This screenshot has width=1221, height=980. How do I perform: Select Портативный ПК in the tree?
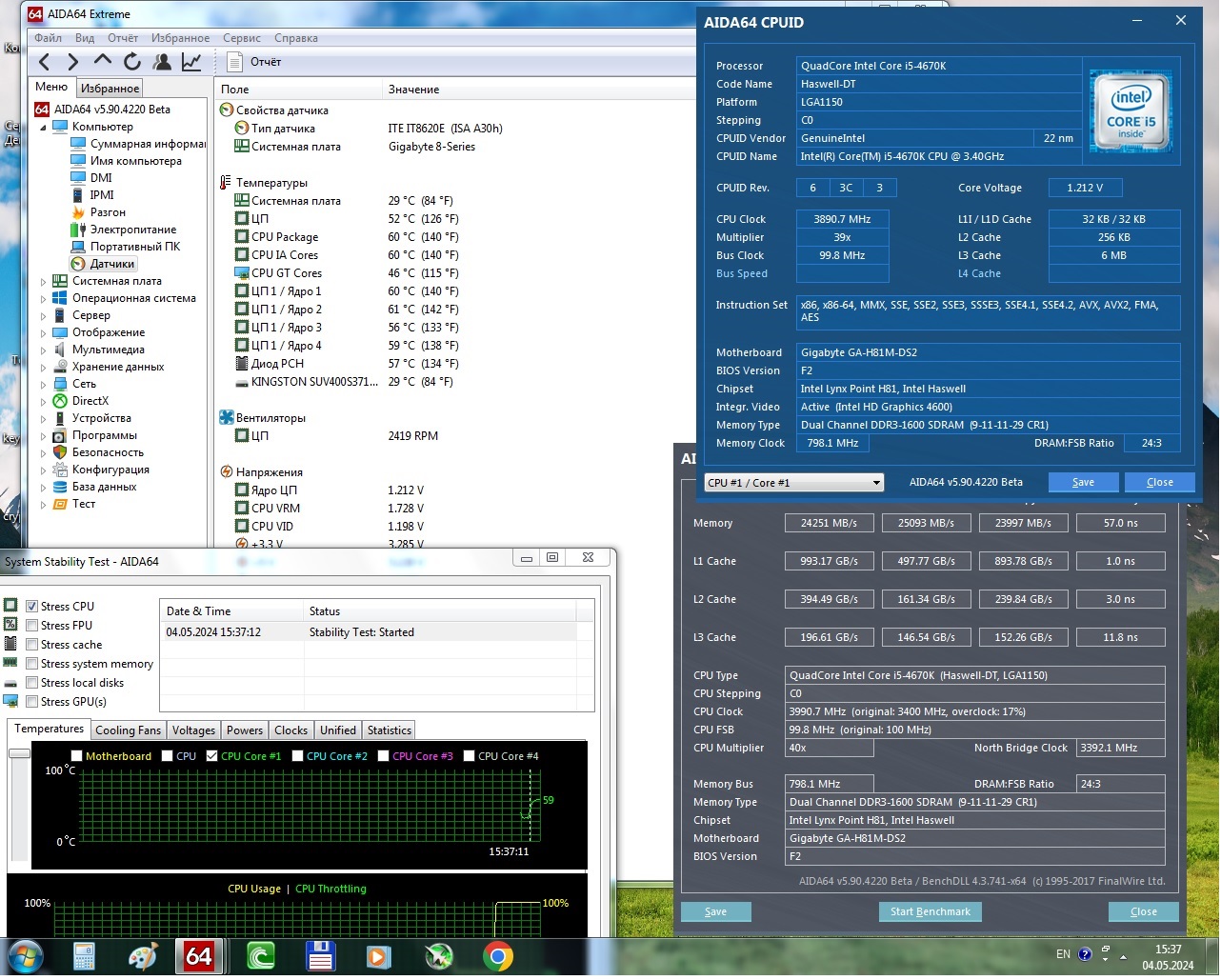[126, 247]
